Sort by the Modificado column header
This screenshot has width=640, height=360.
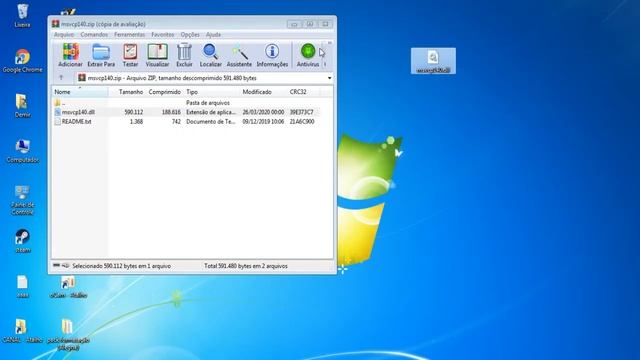pyautogui.click(x=263, y=92)
